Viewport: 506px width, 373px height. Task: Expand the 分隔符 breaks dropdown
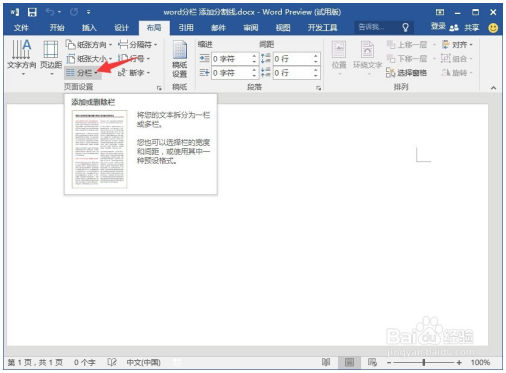pyautogui.click(x=138, y=45)
